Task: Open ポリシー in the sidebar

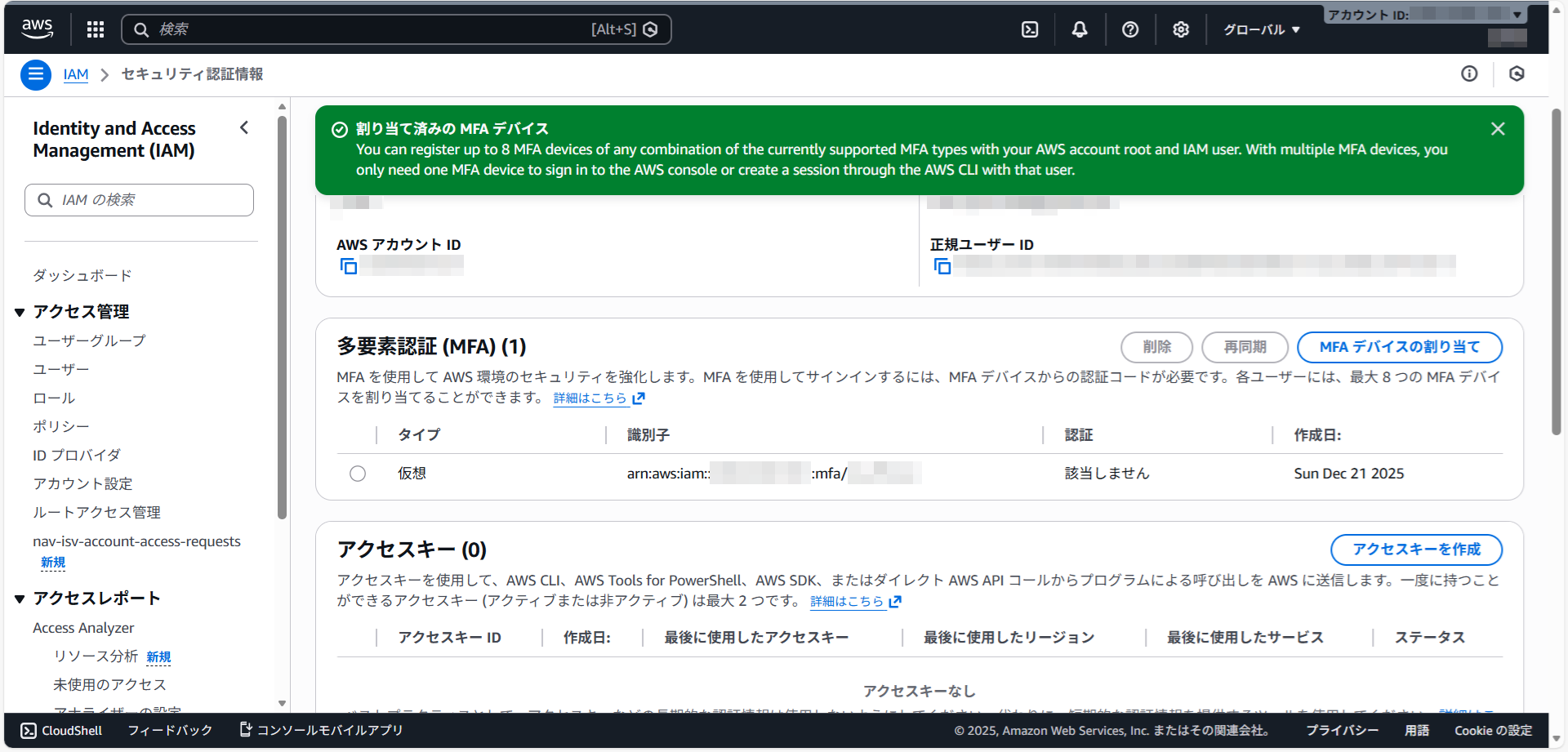Action: tap(61, 427)
